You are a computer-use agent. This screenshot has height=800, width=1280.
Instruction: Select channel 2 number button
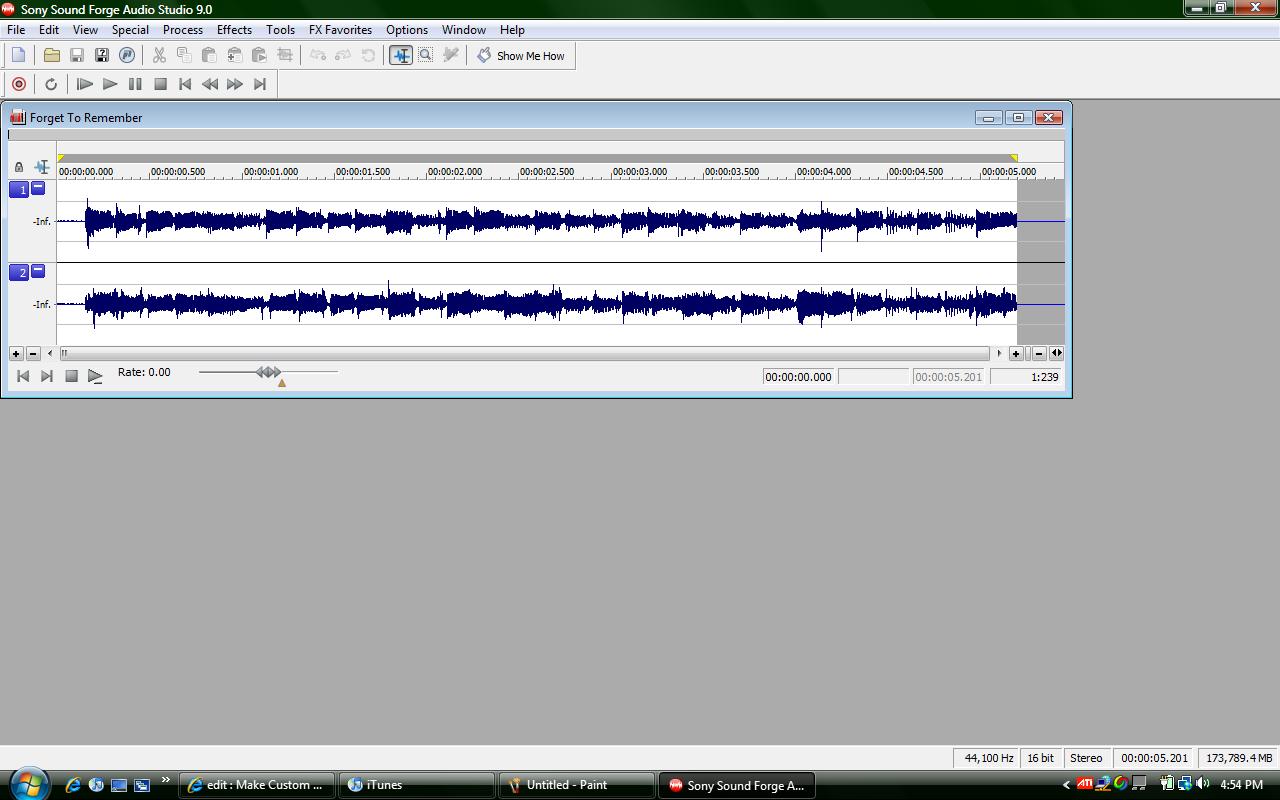pyautogui.click(x=19, y=272)
